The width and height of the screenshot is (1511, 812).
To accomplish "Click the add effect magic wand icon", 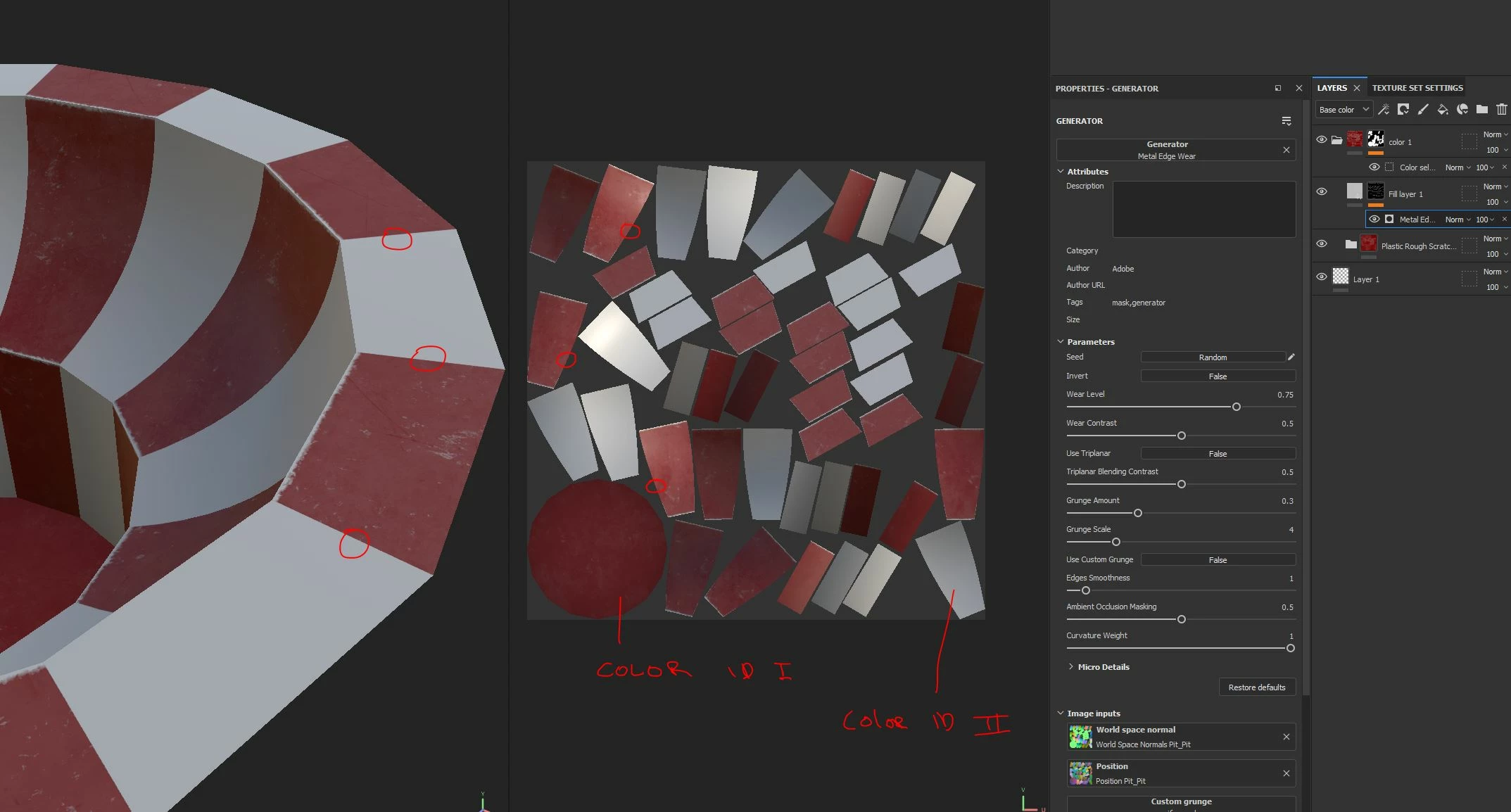I will [x=1384, y=109].
